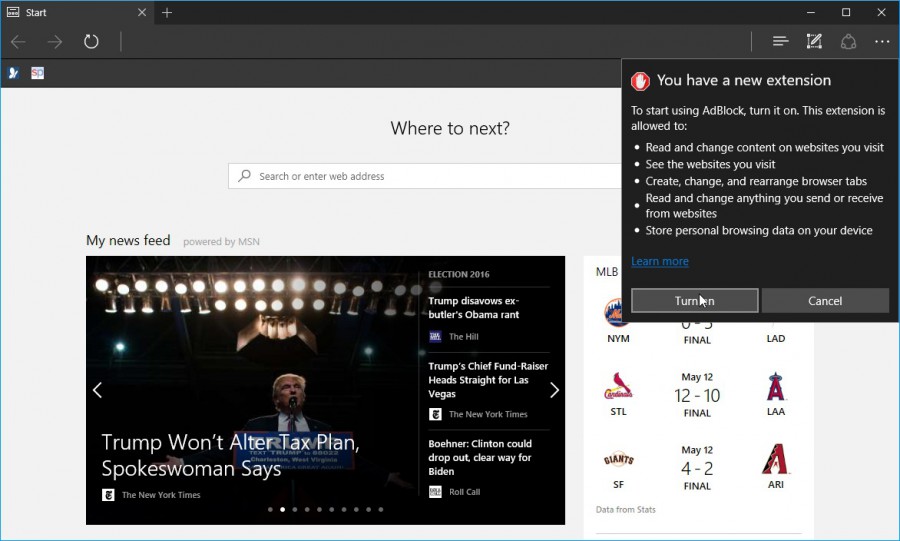This screenshot has height=541, width=900.
Task: Select the first carousel dot indicator
Action: pos(270,509)
